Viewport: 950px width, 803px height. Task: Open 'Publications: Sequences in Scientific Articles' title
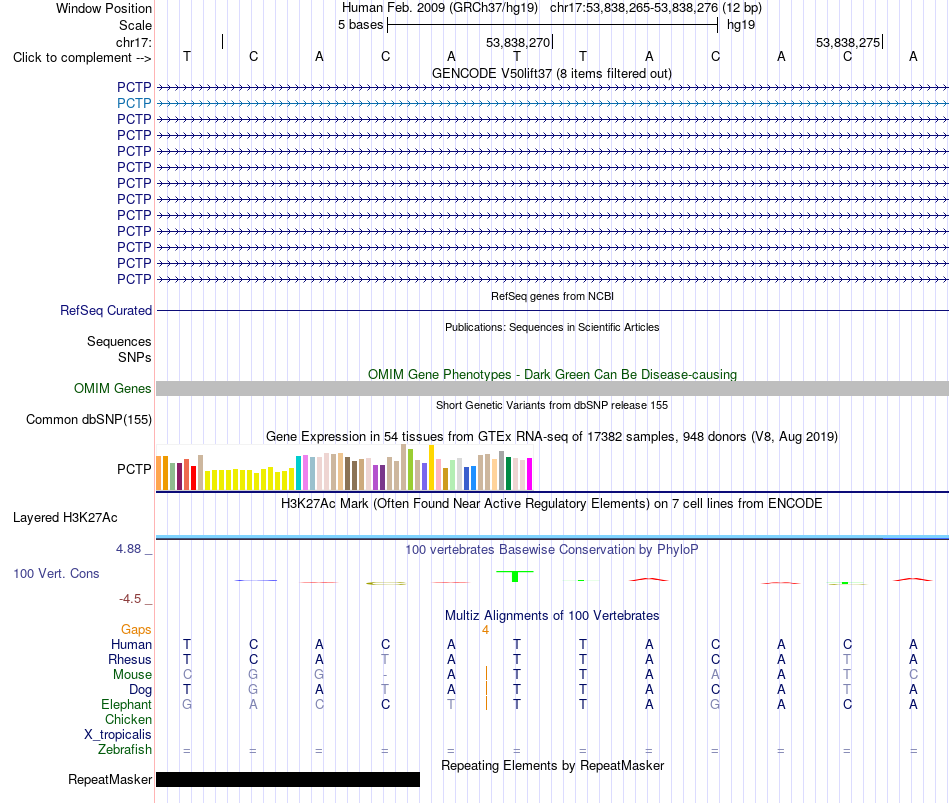click(x=552, y=327)
